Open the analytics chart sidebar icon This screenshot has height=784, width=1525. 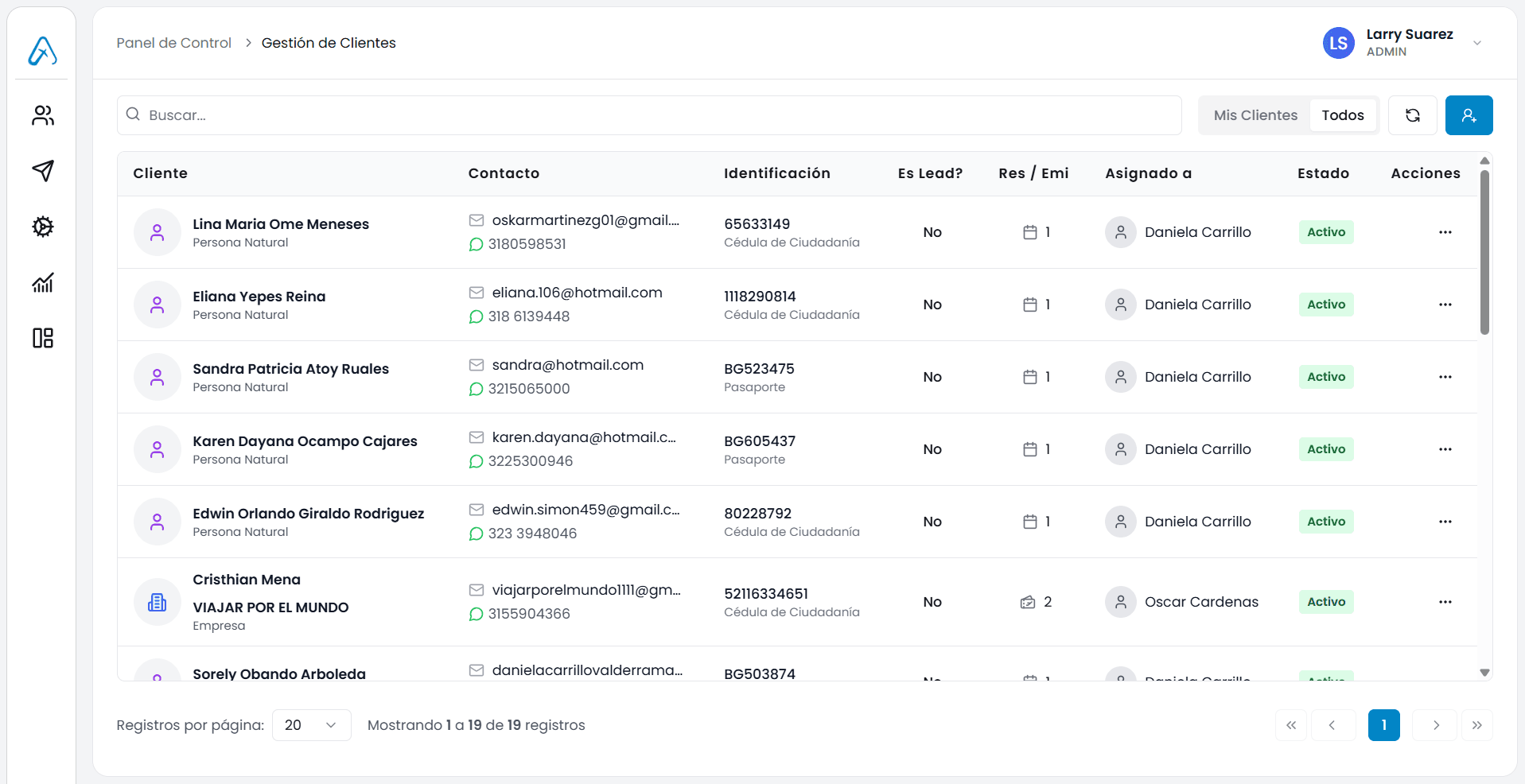pyautogui.click(x=43, y=282)
